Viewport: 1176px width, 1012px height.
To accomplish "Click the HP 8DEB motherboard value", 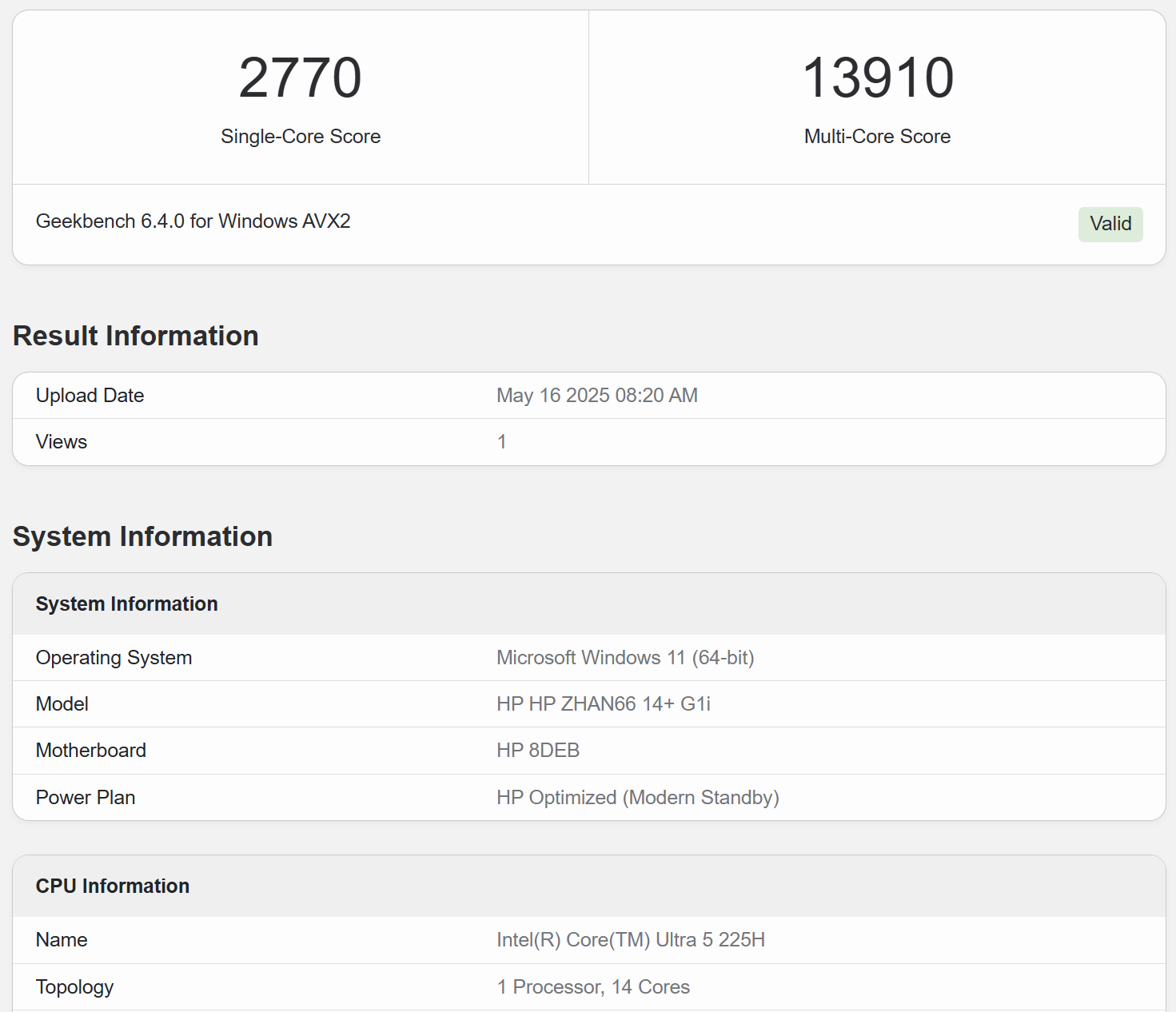I will (x=537, y=751).
